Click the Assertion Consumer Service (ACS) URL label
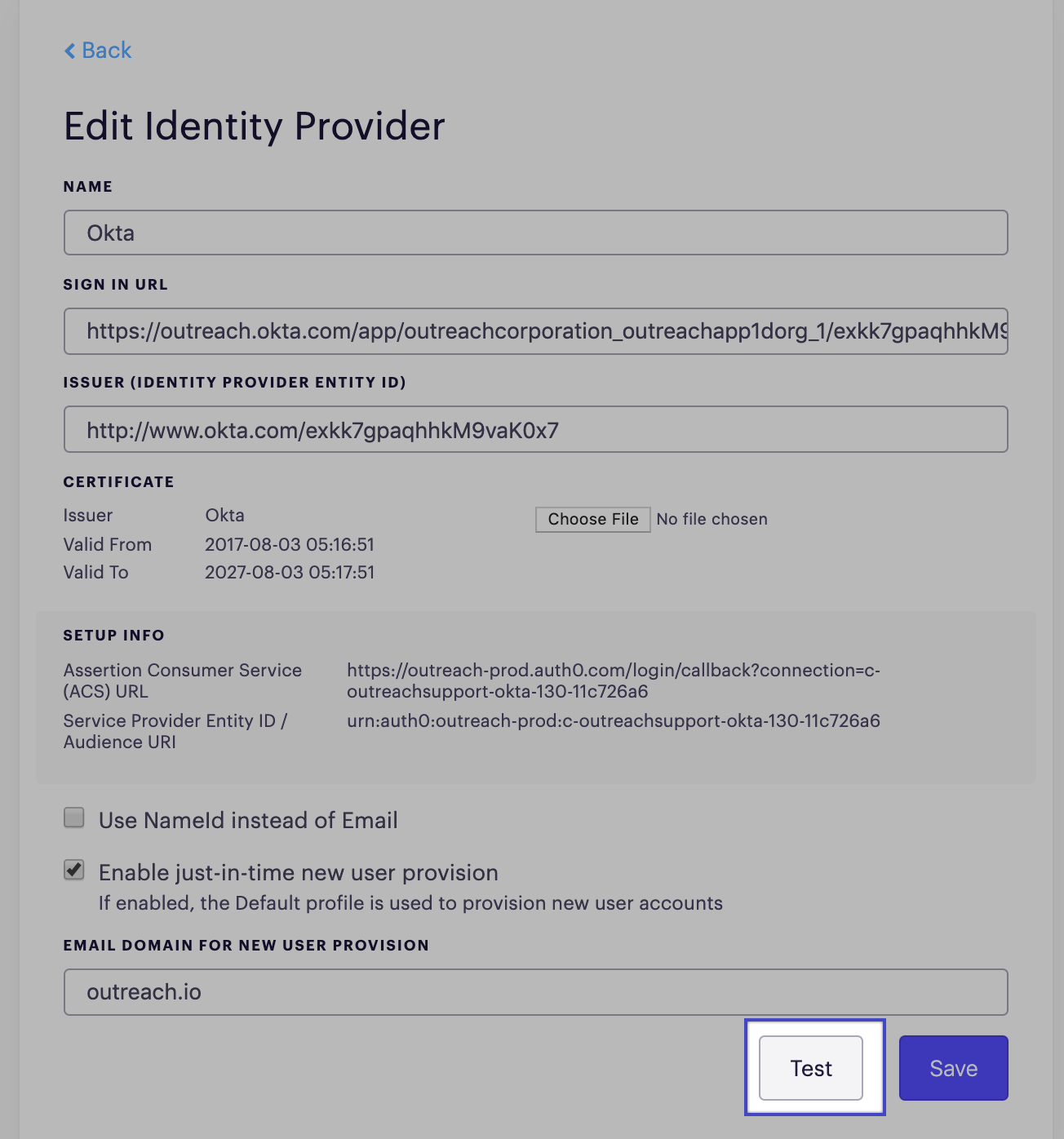1064x1139 pixels. click(183, 680)
